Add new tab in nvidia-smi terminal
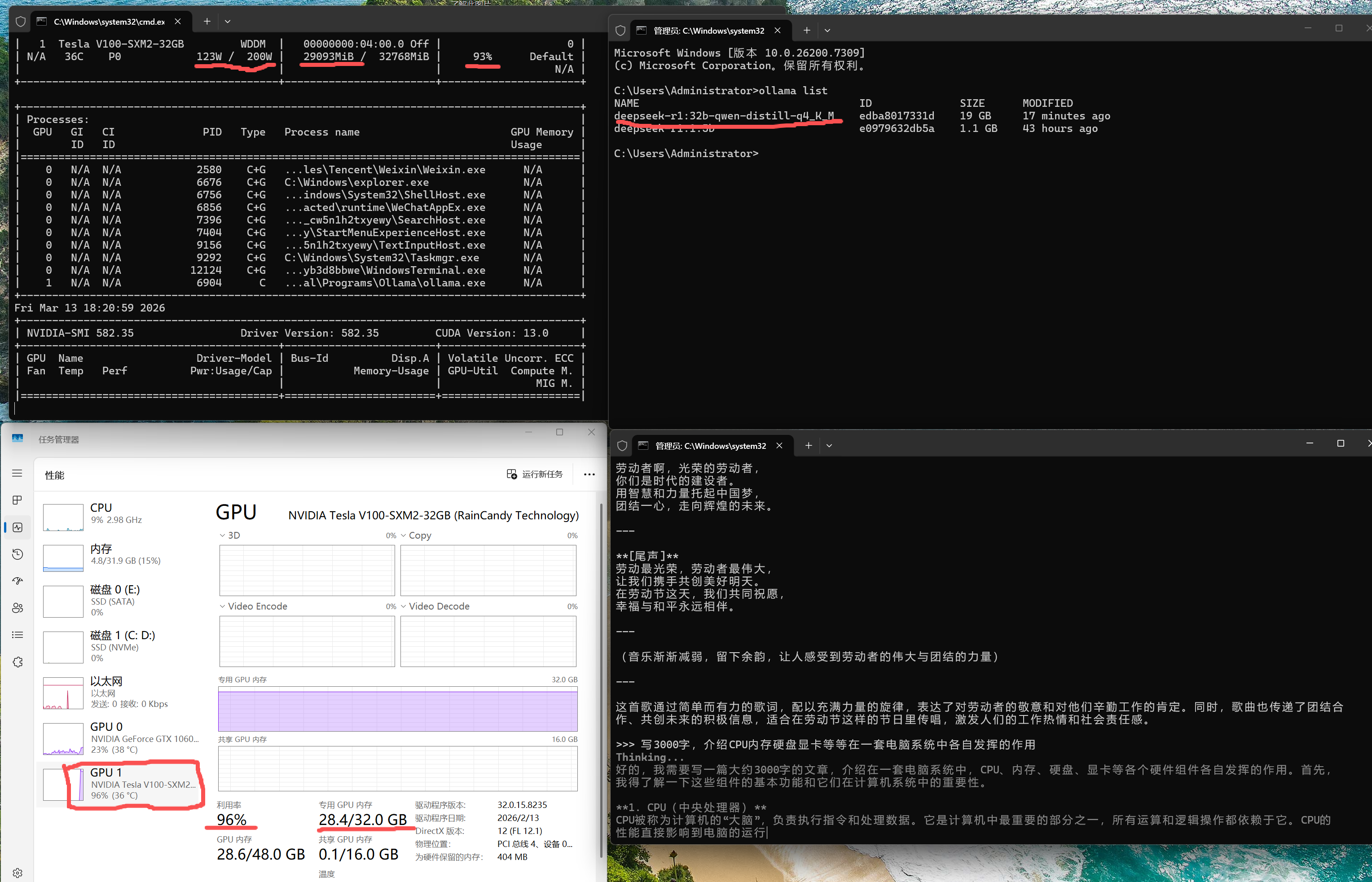This screenshot has height=882, width=1372. tap(207, 21)
